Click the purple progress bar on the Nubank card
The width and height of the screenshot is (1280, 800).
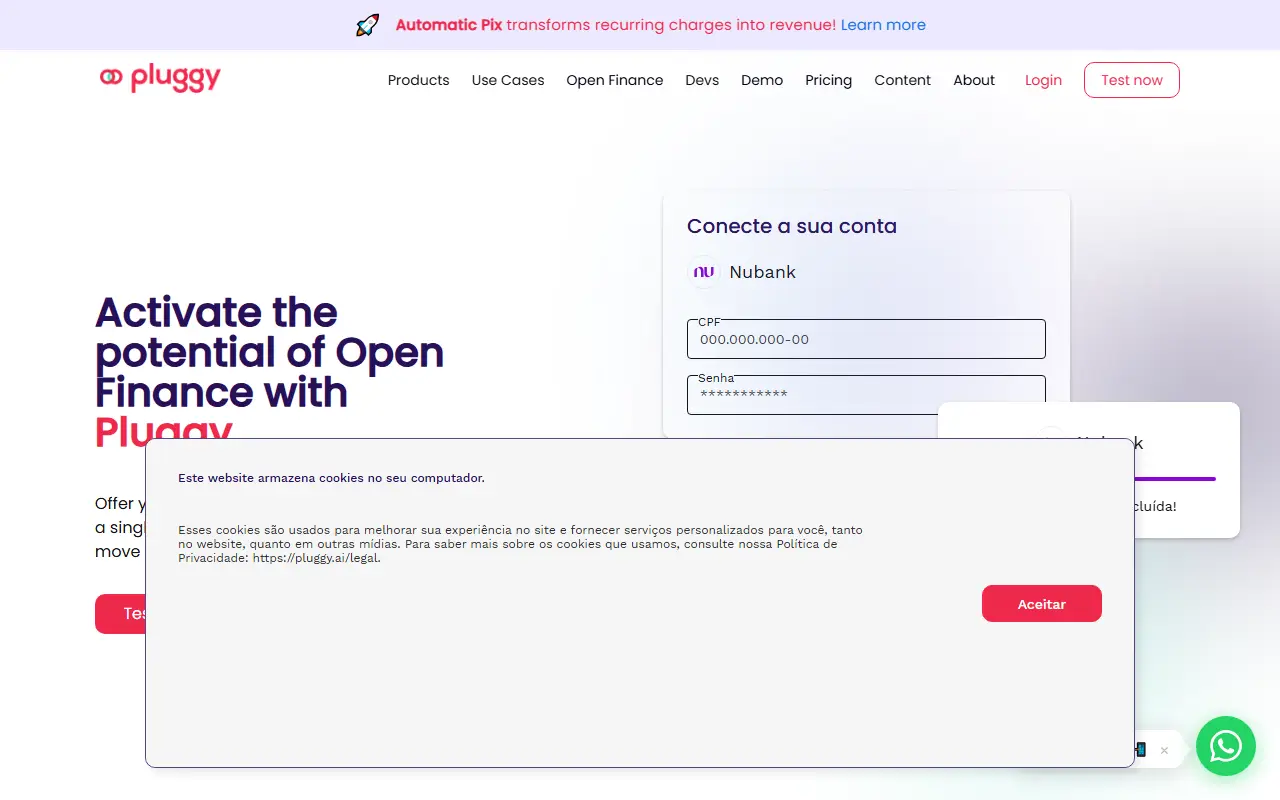point(1176,479)
